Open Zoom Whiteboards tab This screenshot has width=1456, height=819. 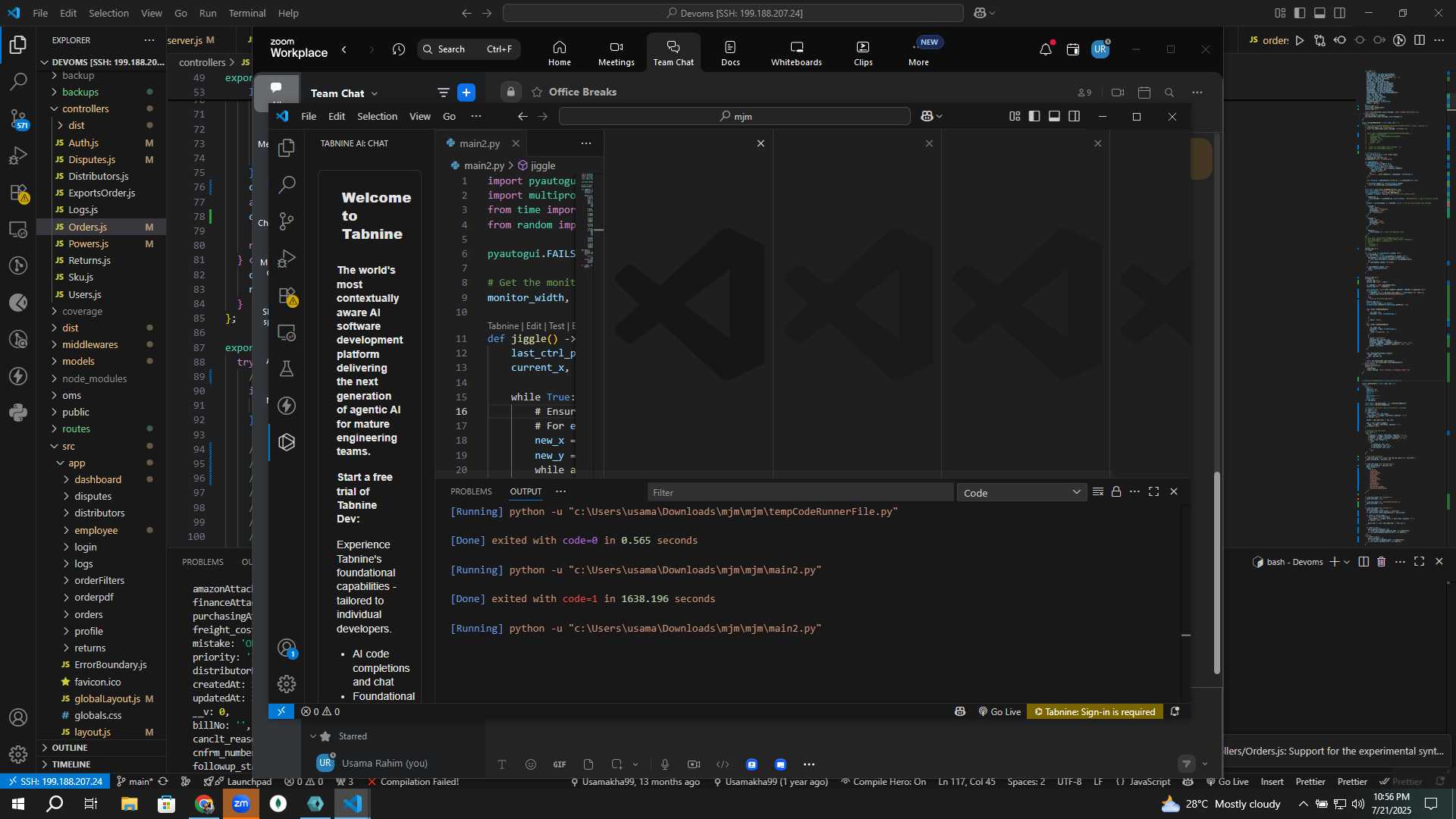point(796,53)
